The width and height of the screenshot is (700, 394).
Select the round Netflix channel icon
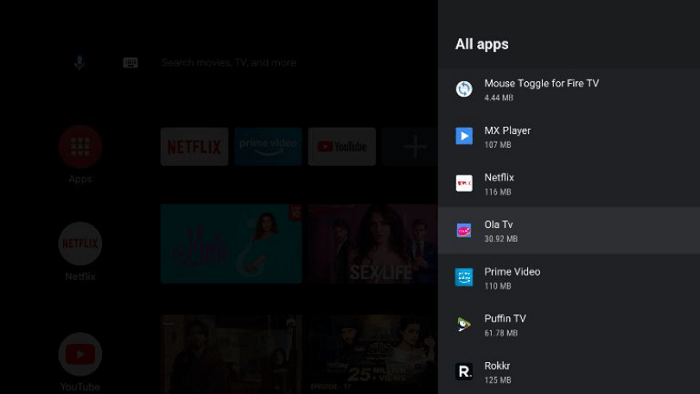coord(80,244)
